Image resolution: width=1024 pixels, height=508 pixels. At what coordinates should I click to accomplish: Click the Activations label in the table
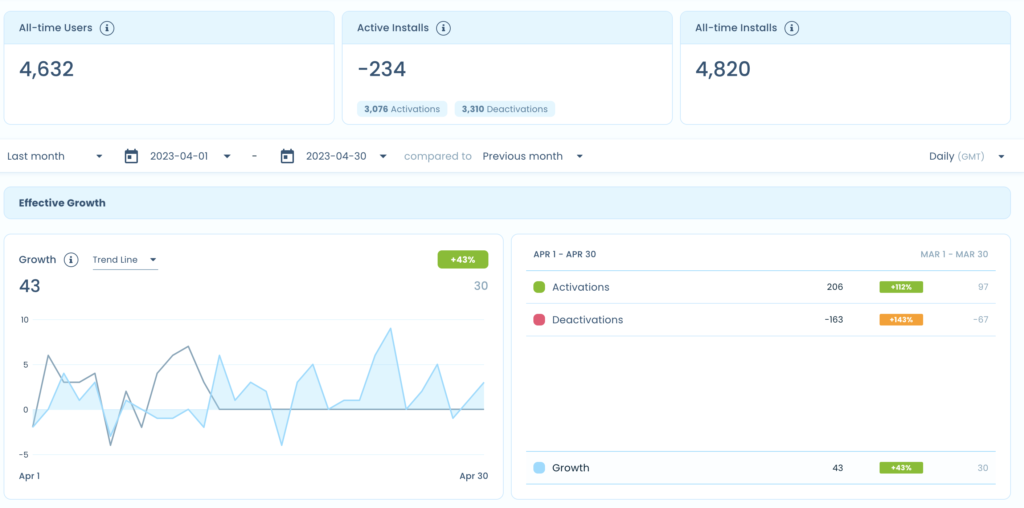[x=581, y=287]
